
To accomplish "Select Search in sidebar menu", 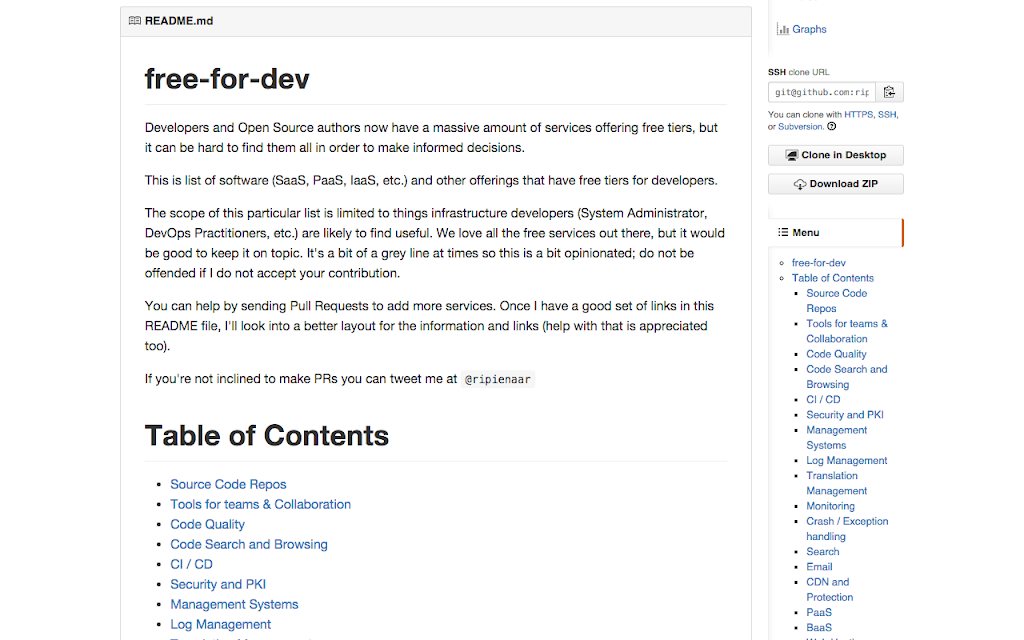I will pyautogui.click(x=822, y=552).
